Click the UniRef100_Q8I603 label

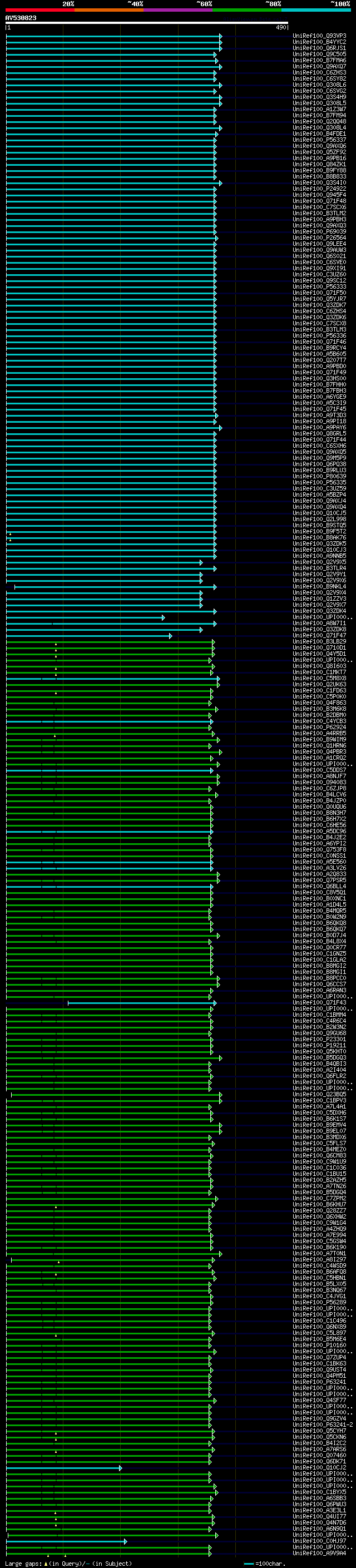tap(319, 666)
